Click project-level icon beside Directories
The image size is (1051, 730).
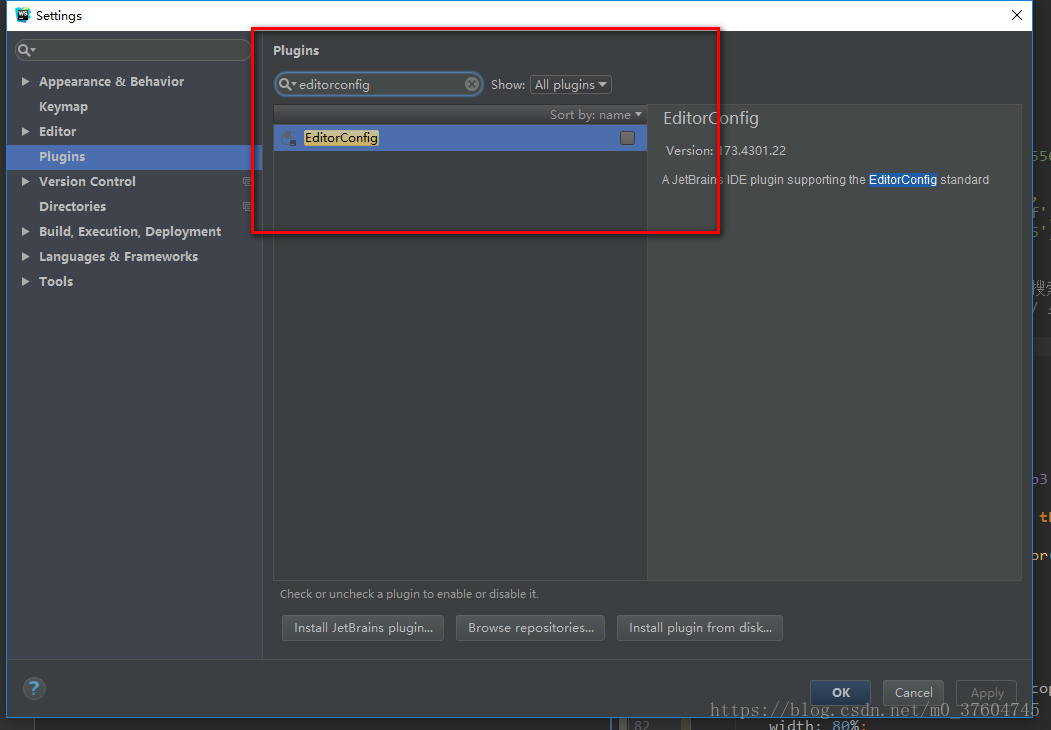247,206
